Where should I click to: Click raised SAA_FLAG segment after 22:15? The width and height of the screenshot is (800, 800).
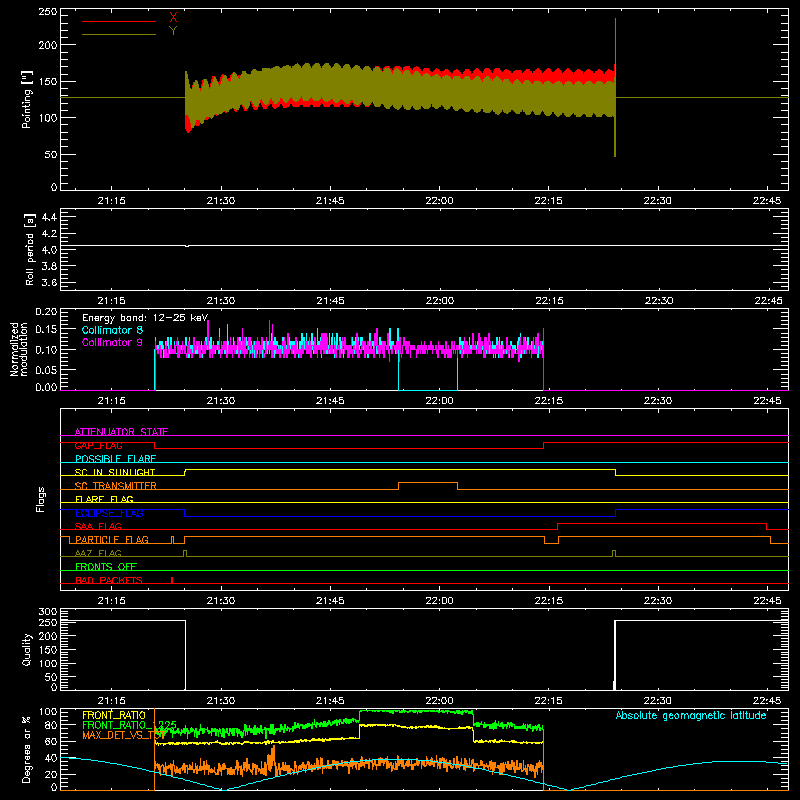(662, 523)
